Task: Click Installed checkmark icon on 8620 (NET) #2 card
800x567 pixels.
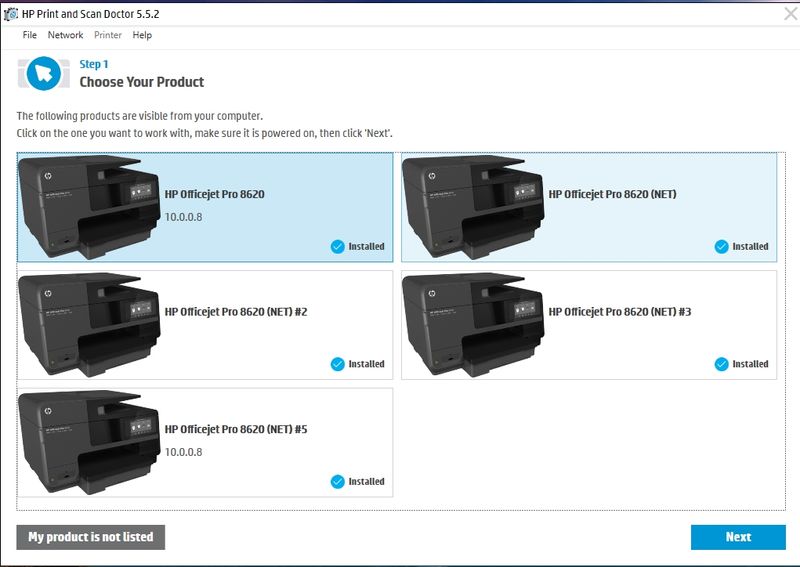Action: [338, 364]
